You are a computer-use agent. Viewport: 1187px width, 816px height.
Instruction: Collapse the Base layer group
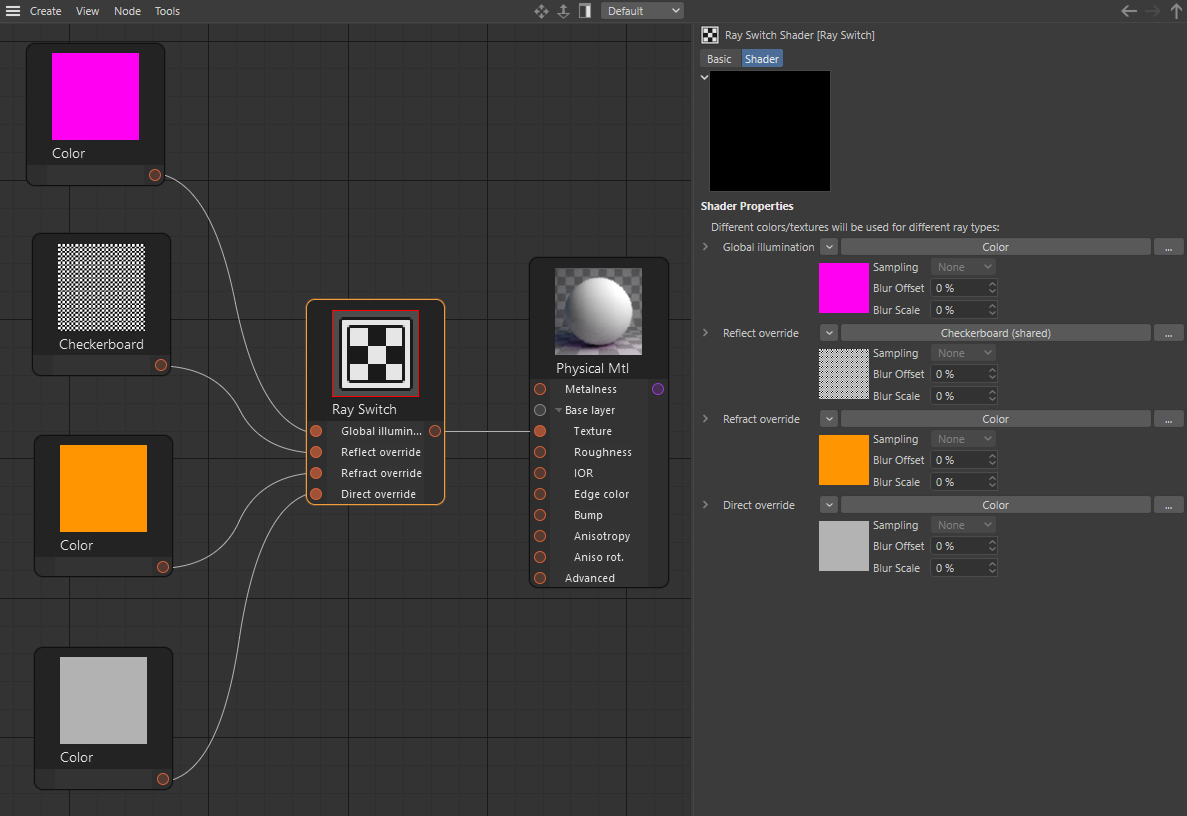point(558,410)
